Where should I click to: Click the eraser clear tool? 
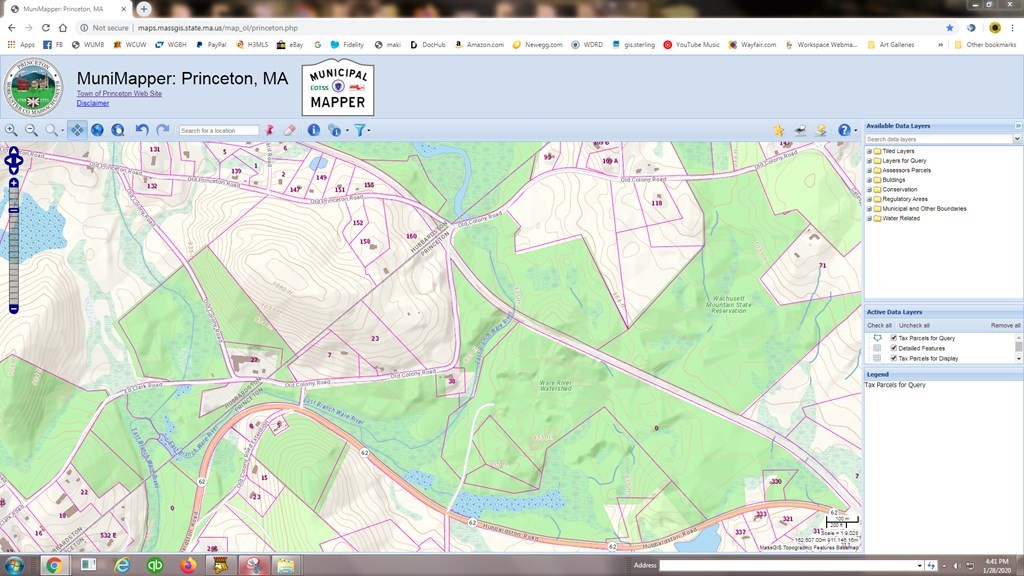pyautogui.click(x=290, y=130)
